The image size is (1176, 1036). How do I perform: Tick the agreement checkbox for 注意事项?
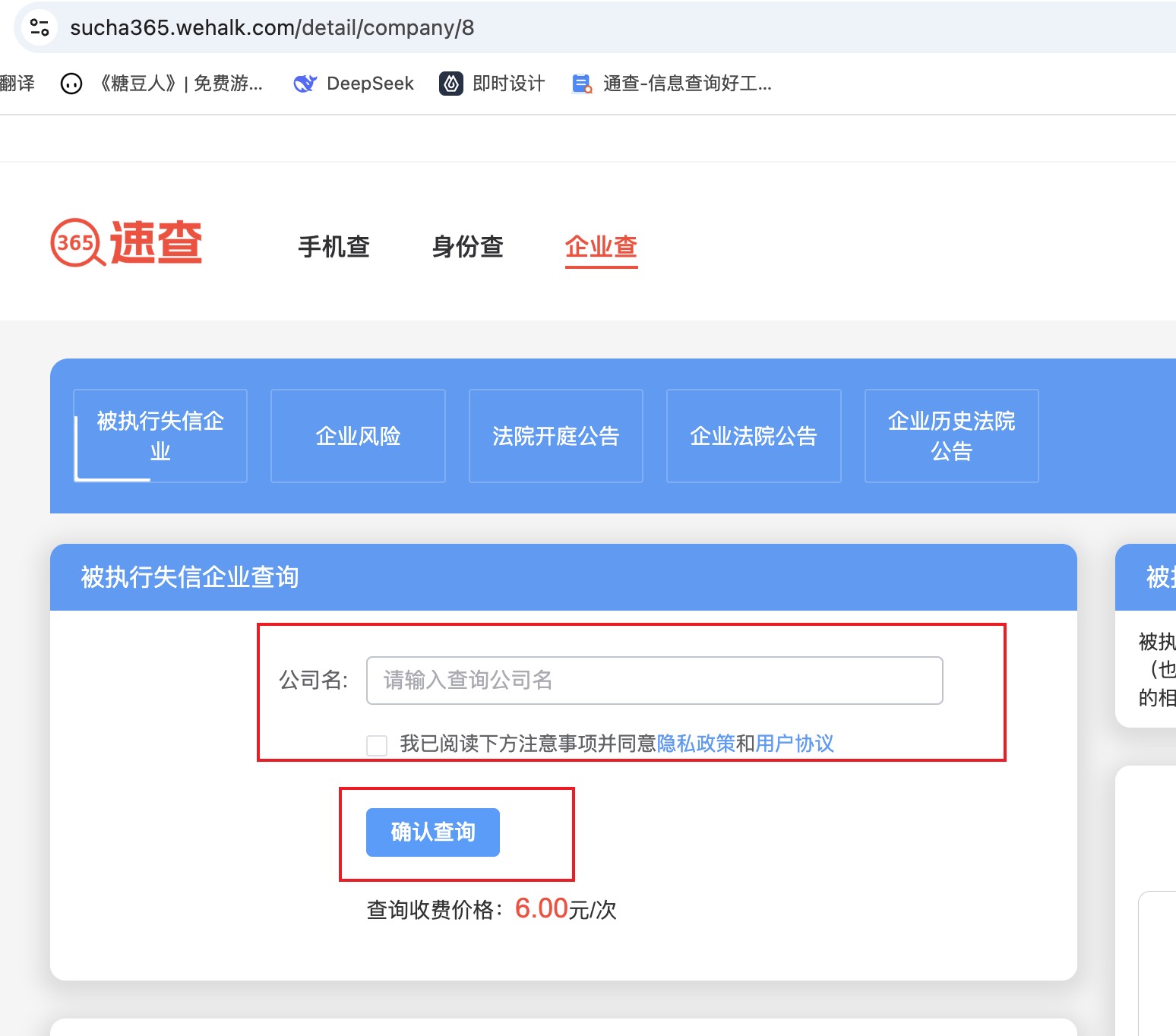tap(377, 744)
